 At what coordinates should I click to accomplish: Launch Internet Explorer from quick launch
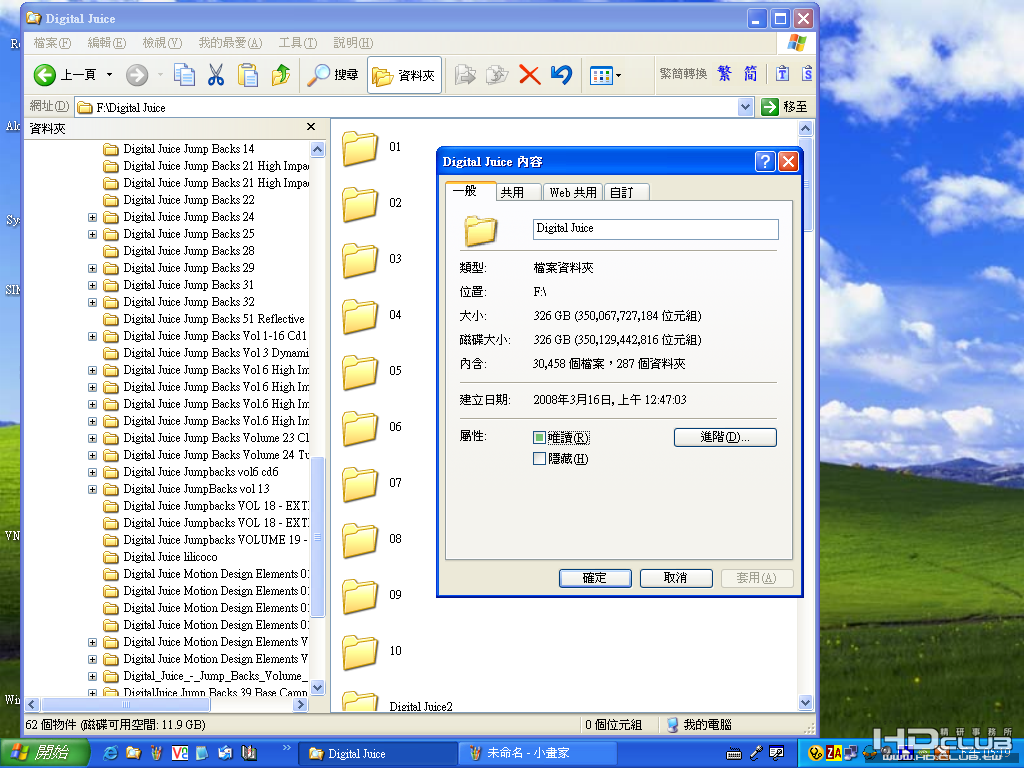click(x=111, y=753)
